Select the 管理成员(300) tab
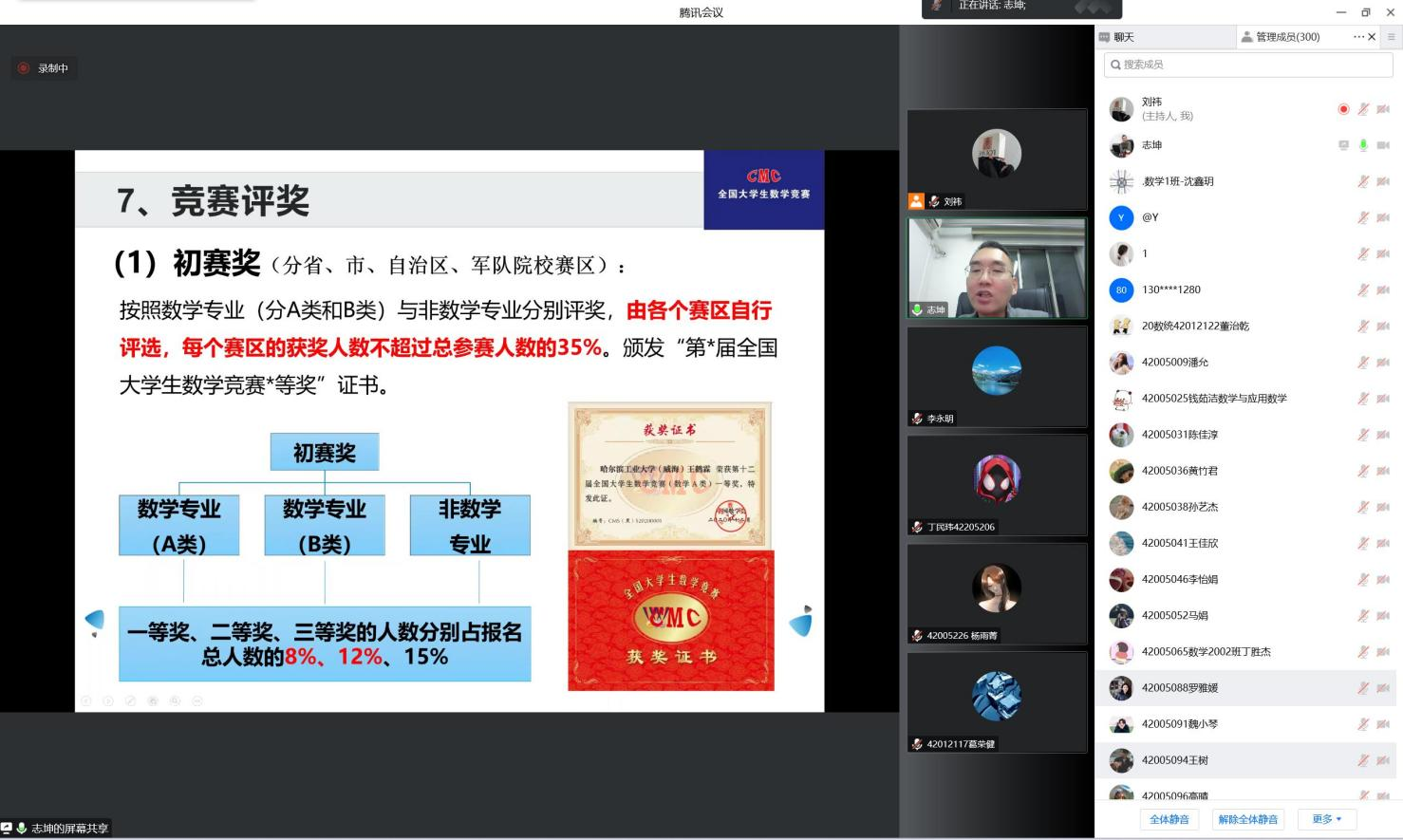 (1287, 37)
